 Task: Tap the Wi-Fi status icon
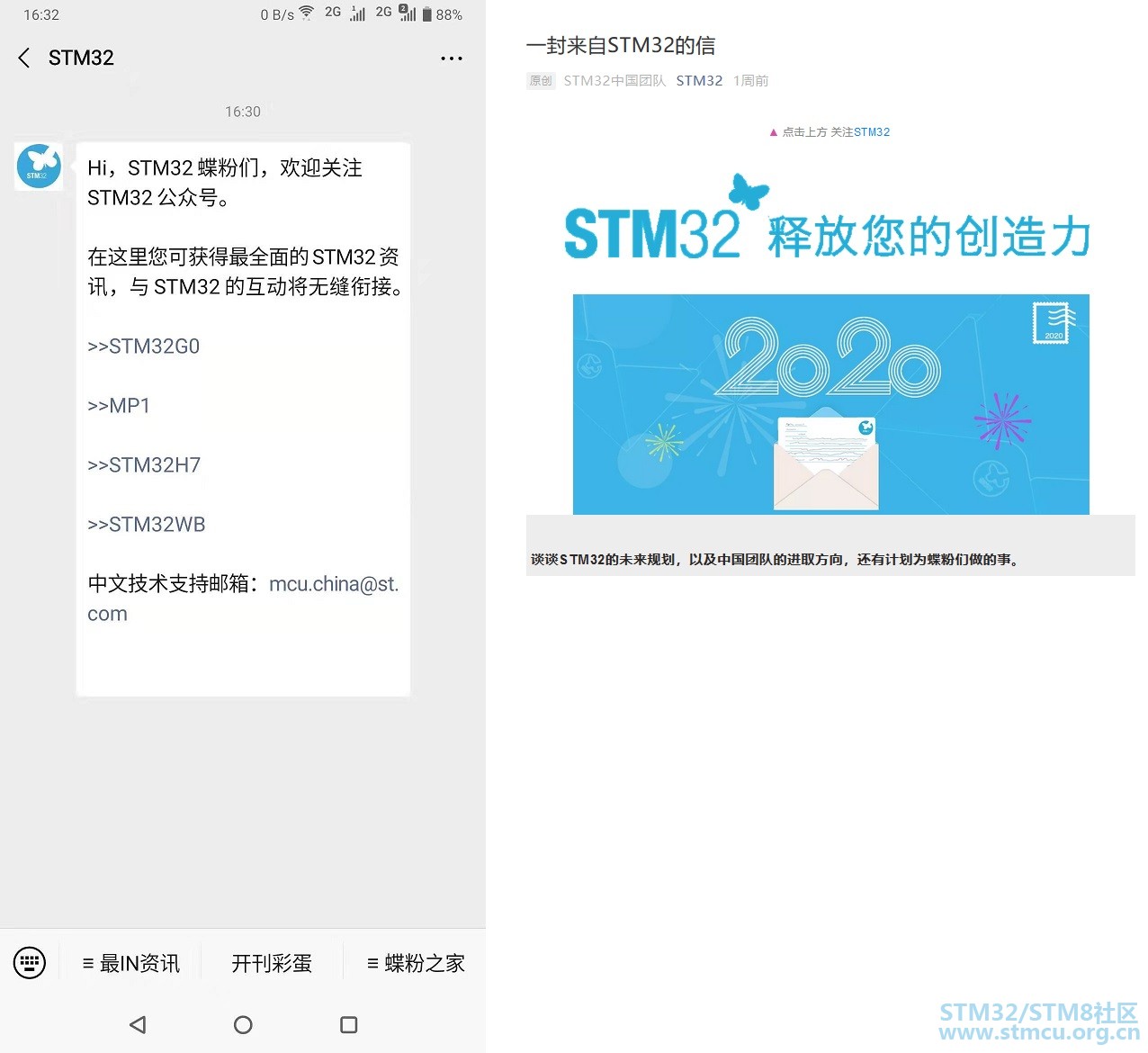coord(307,13)
